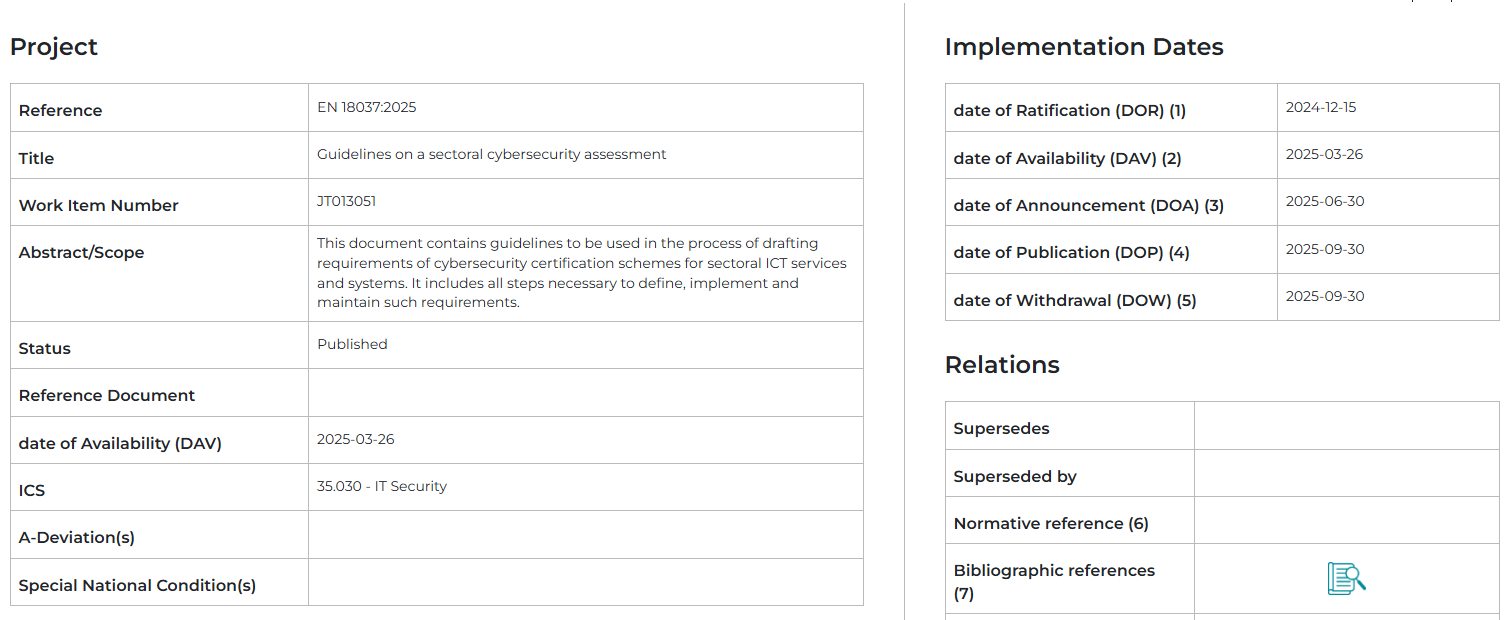Screen dimensions: 1510x620
Task: Click the Relations section heading
Action: click(1001, 365)
